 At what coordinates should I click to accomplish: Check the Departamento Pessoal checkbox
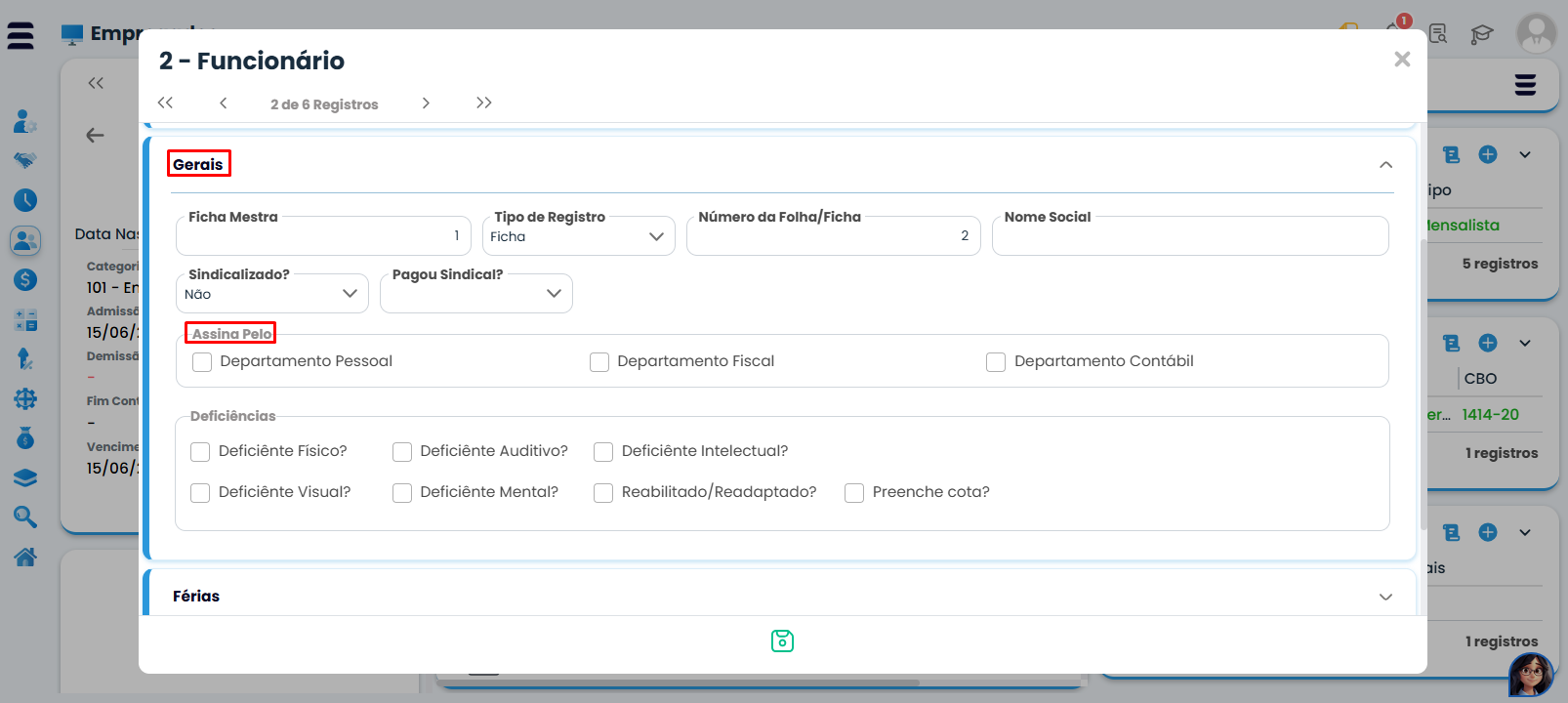click(202, 362)
